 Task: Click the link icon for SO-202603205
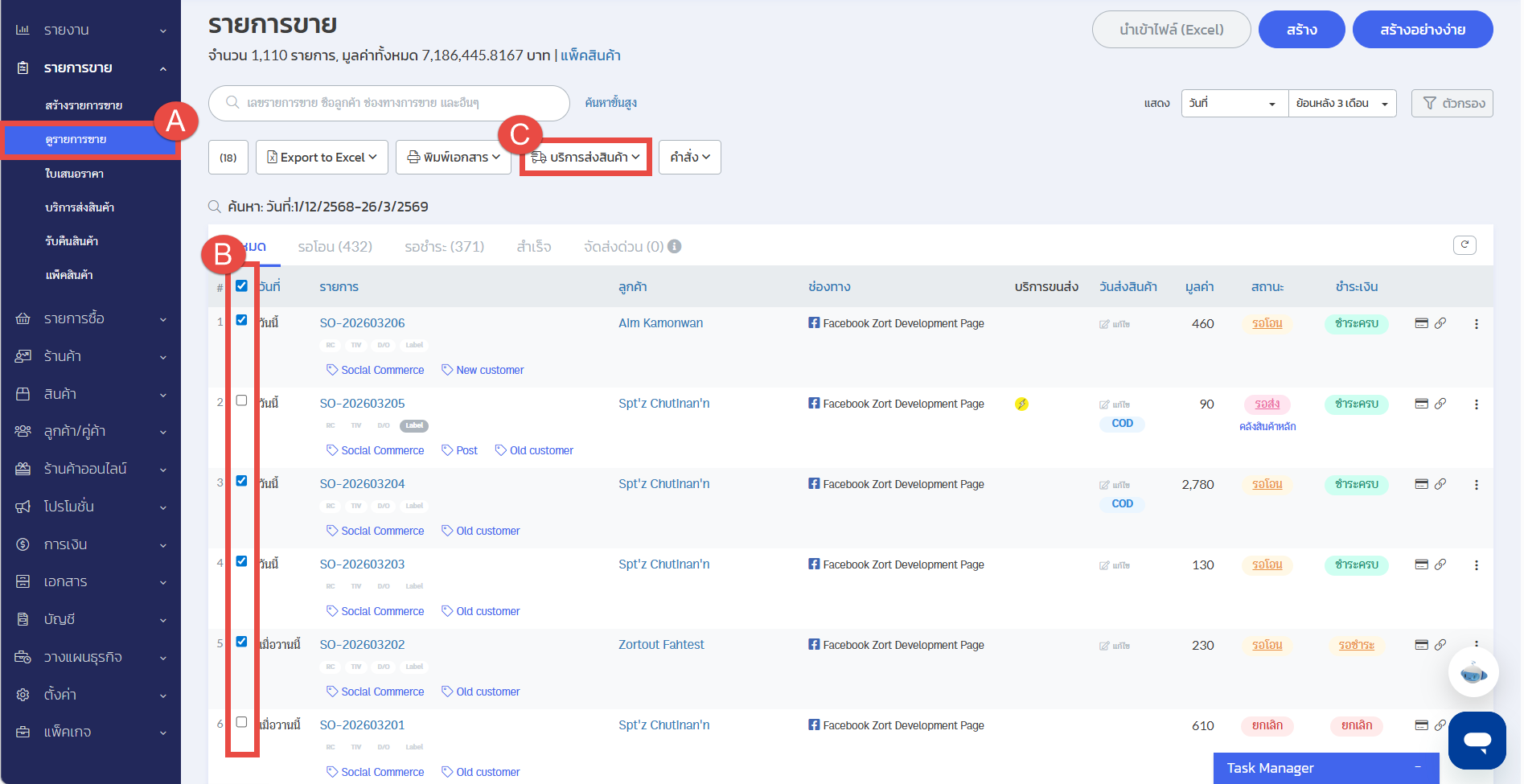point(1440,404)
